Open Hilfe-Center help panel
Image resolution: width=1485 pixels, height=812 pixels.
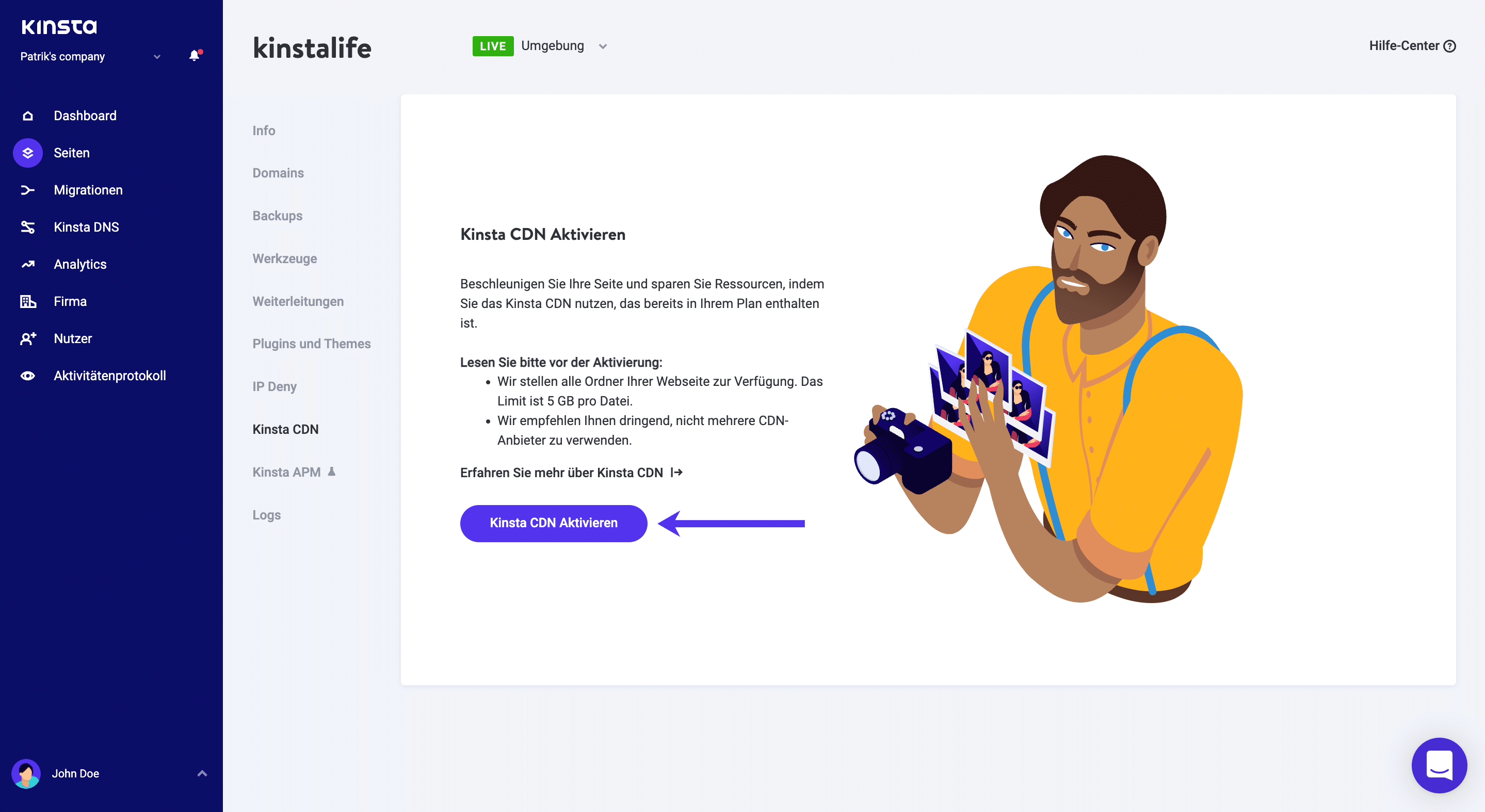point(1412,46)
